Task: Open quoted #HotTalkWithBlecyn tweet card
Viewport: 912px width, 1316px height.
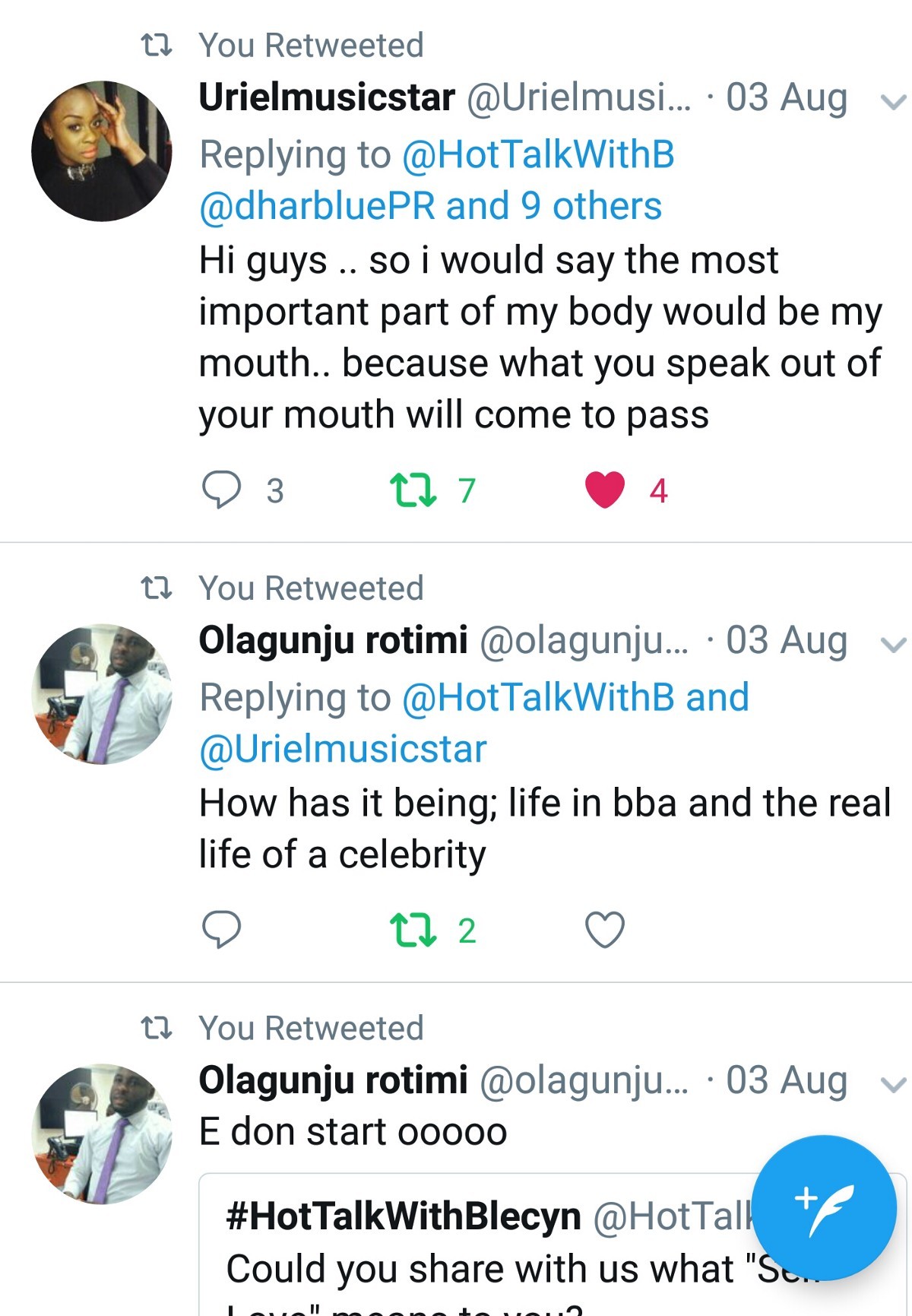Action: click(486, 1247)
